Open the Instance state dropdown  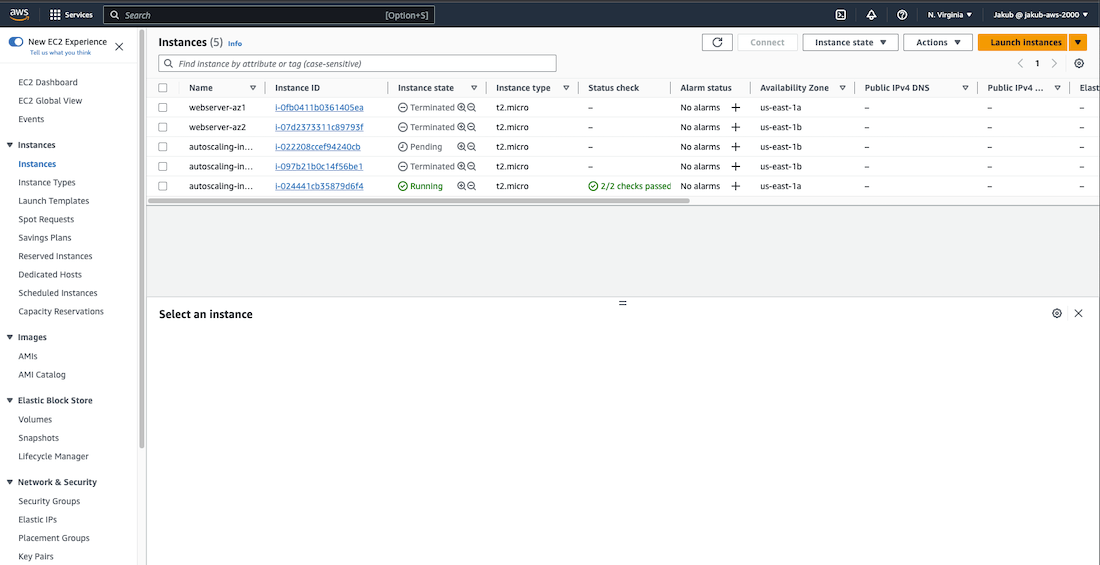(850, 42)
